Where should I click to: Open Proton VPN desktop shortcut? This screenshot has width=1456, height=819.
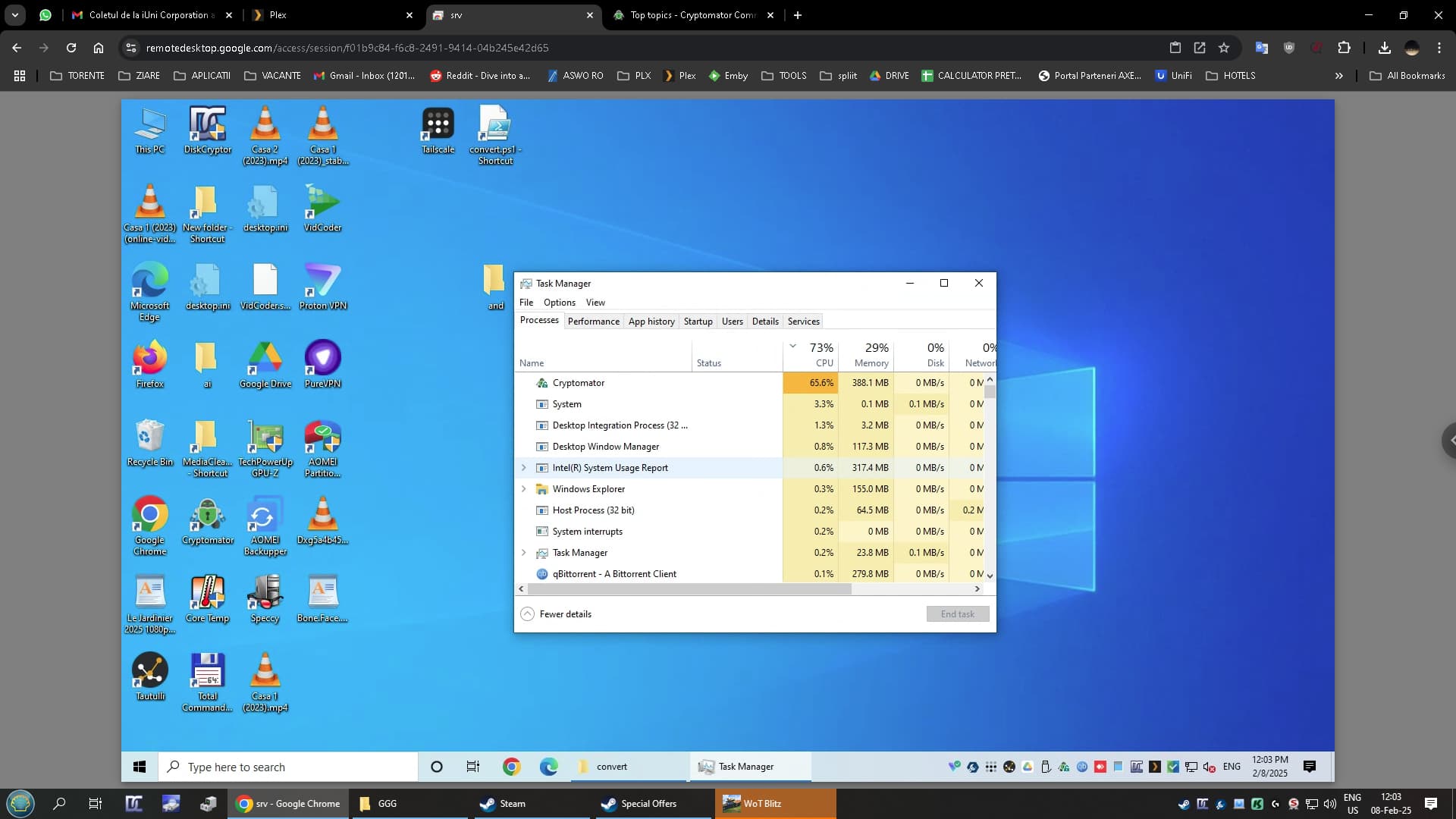pos(322,286)
